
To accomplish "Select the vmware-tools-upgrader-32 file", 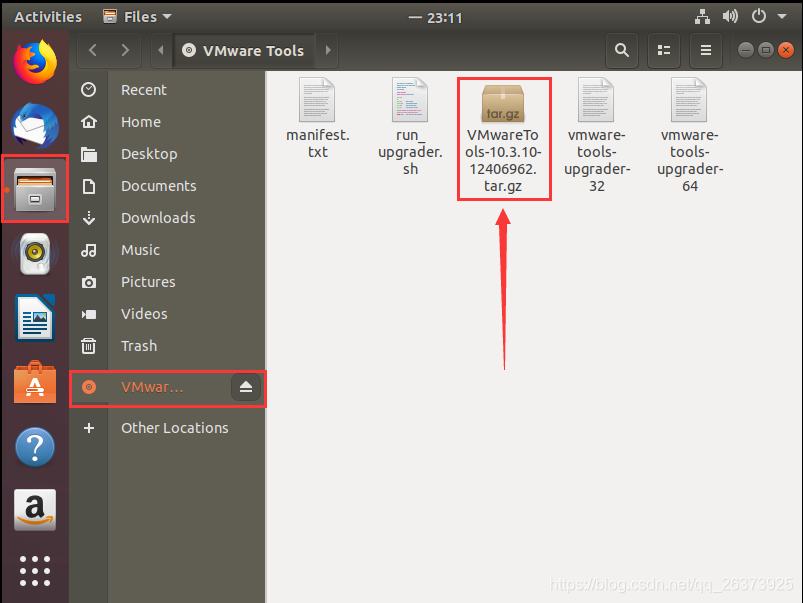I will (x=597, y=135).
